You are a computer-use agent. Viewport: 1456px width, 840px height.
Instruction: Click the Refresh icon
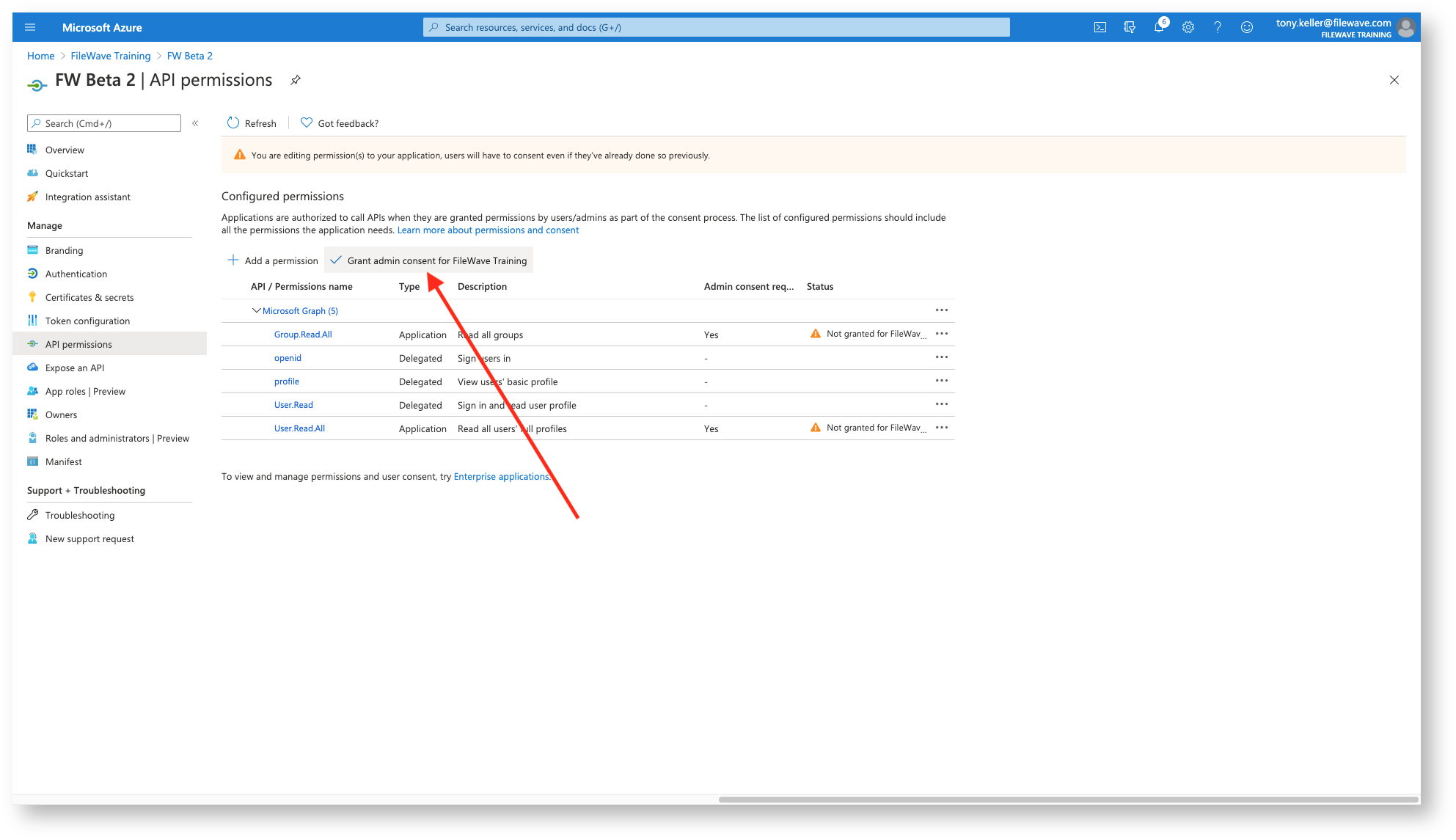pos(232,123)
